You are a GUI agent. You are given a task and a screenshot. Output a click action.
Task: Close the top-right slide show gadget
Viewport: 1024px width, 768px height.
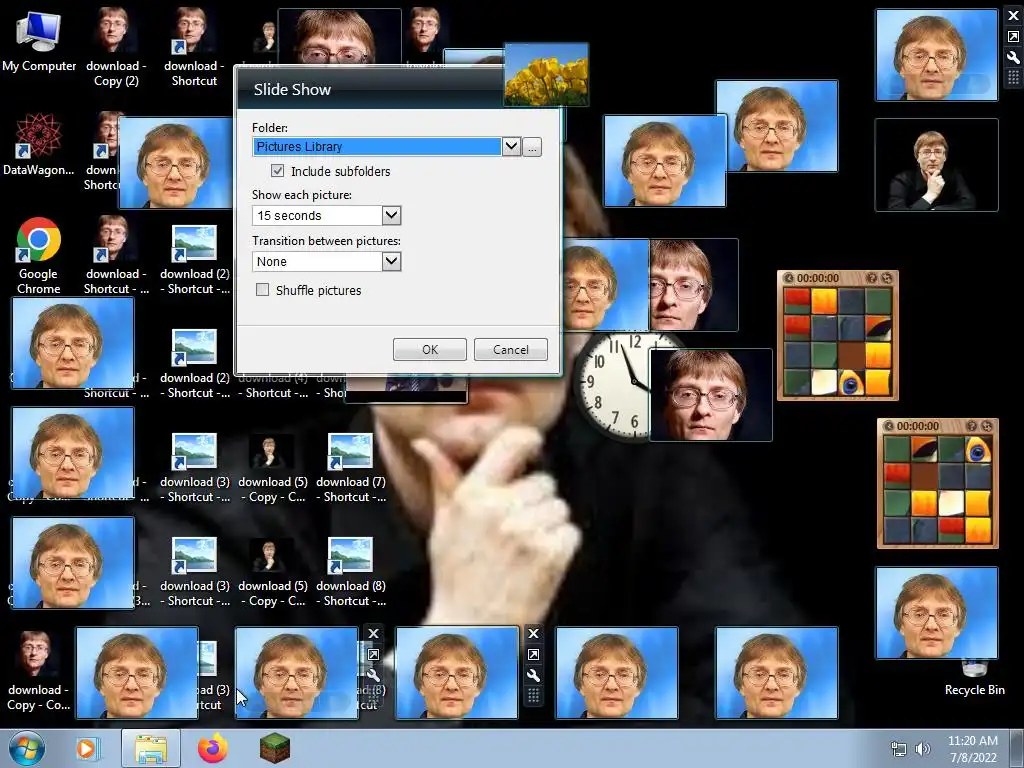[1014, 16]
